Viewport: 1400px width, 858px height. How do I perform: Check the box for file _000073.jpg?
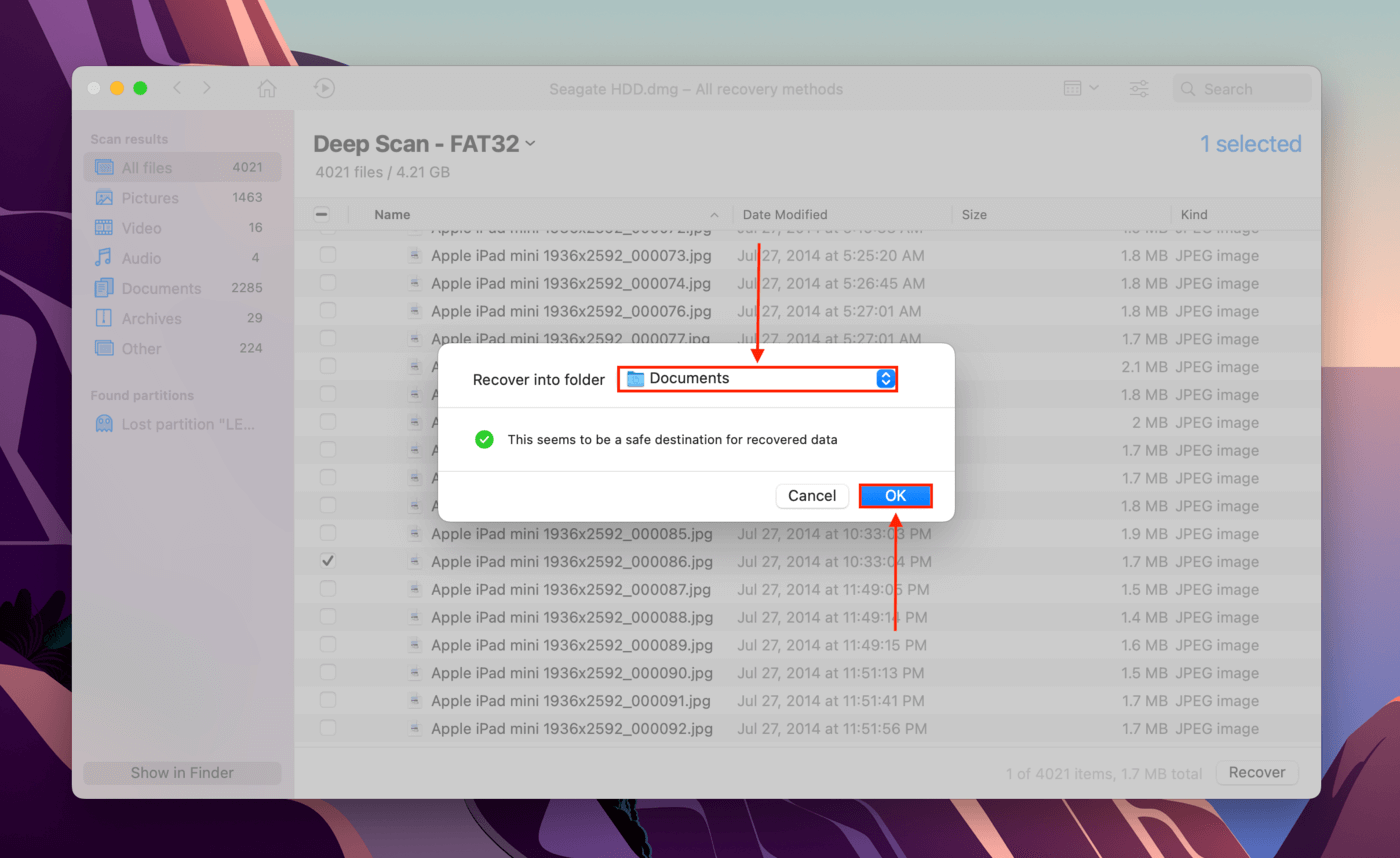(328, 255)
